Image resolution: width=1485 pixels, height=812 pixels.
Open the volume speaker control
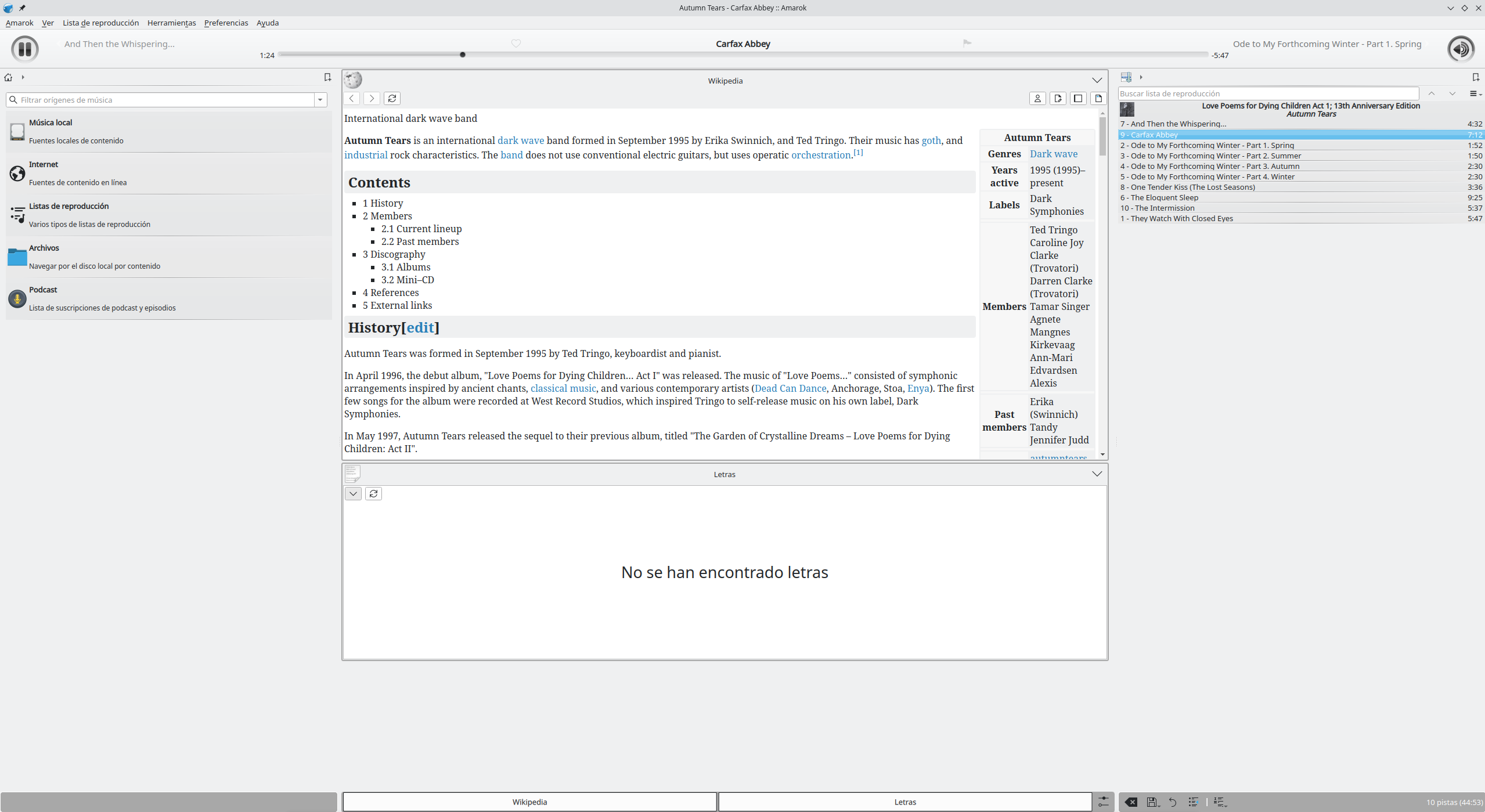1461,49
